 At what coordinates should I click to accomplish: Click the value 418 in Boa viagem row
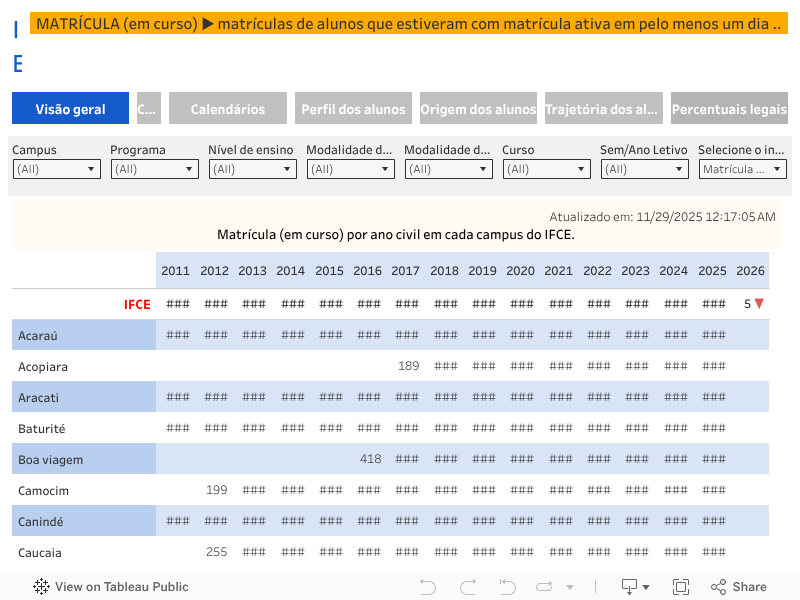click(370, 458)
